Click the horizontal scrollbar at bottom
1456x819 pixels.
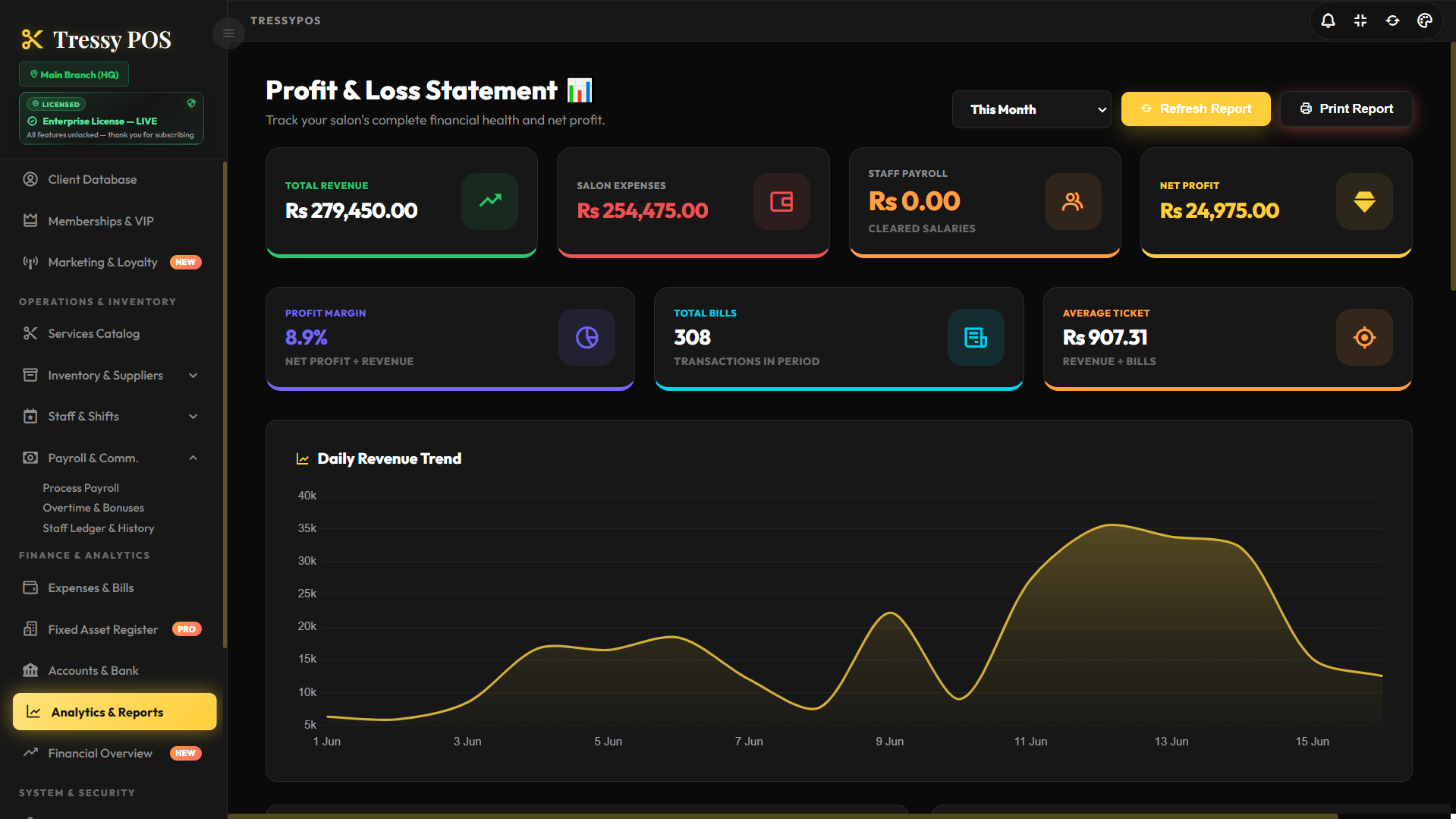(782, 816)
